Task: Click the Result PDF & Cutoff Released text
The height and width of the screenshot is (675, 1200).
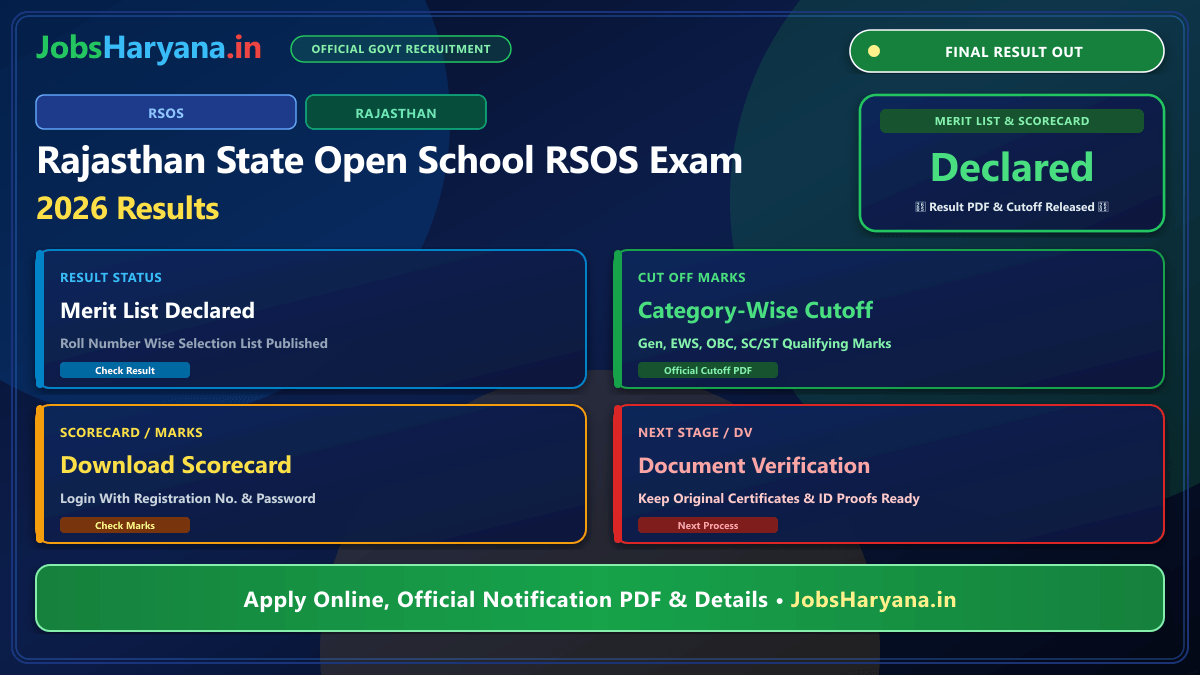Action: coord(1012,207)
